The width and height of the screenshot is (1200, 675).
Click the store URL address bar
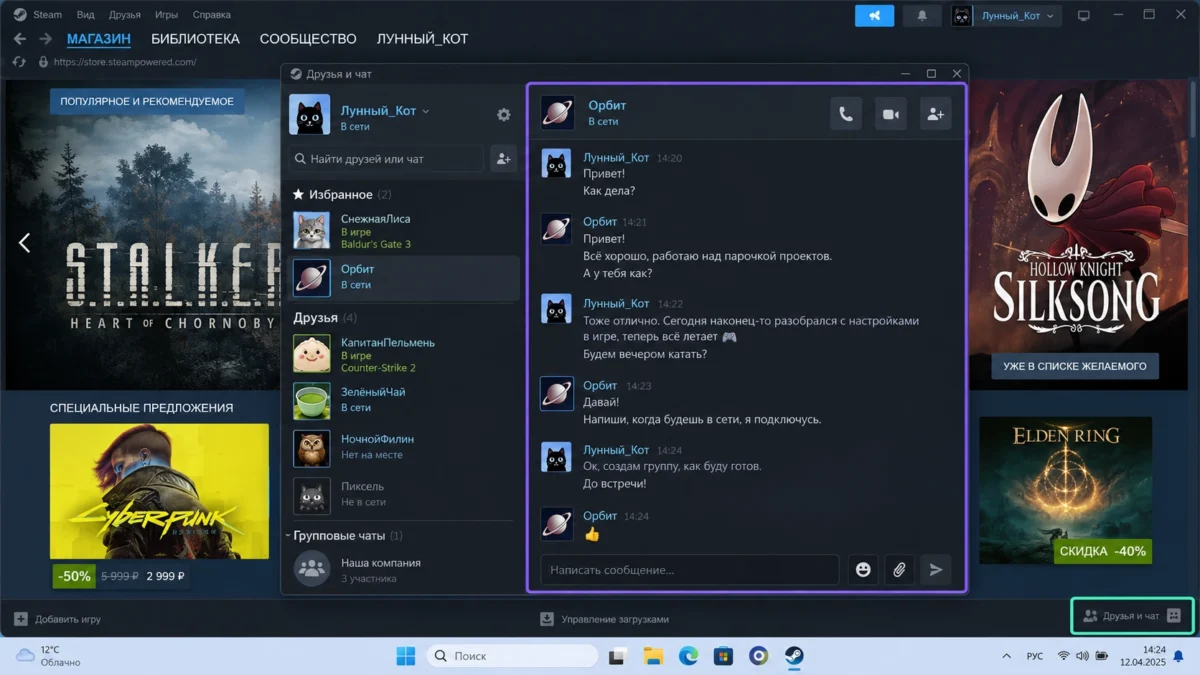[x=125, y=62]
